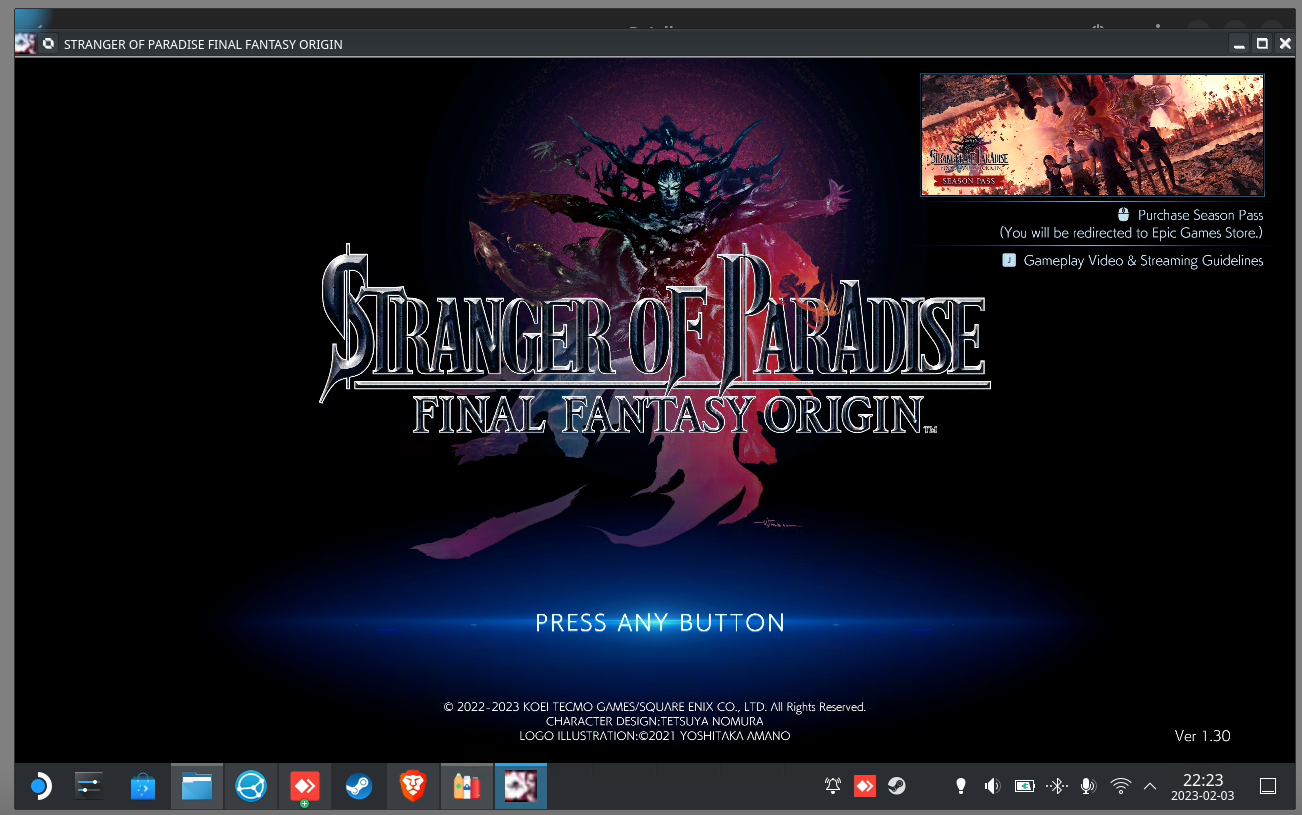The width and height of the screenshot is (1302, 815).
Task: Select the Stranger of Paradise taskbar entry
Action: tap(521, 787)
